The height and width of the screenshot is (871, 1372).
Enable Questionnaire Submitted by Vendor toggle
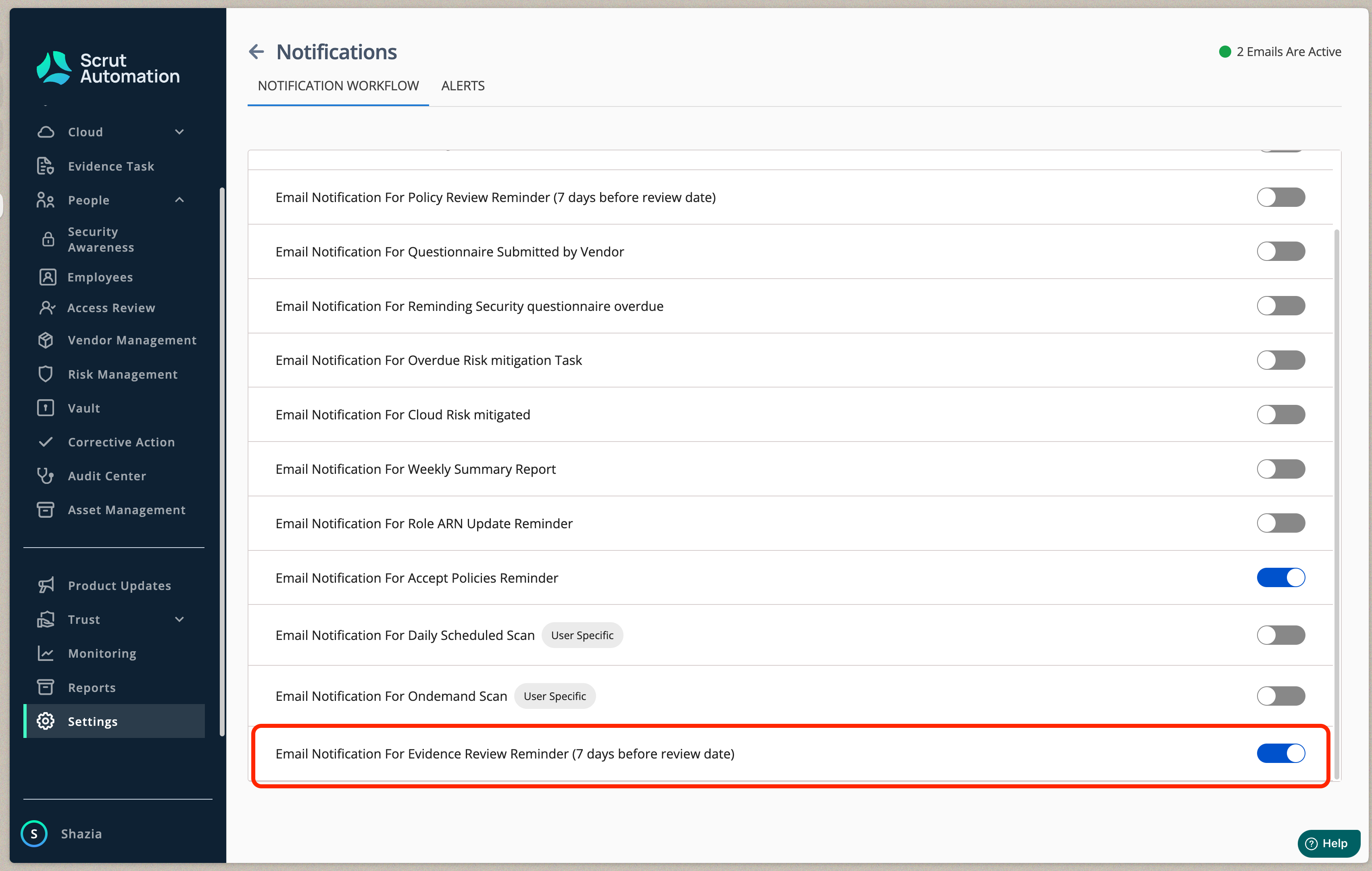[1281, 251]
